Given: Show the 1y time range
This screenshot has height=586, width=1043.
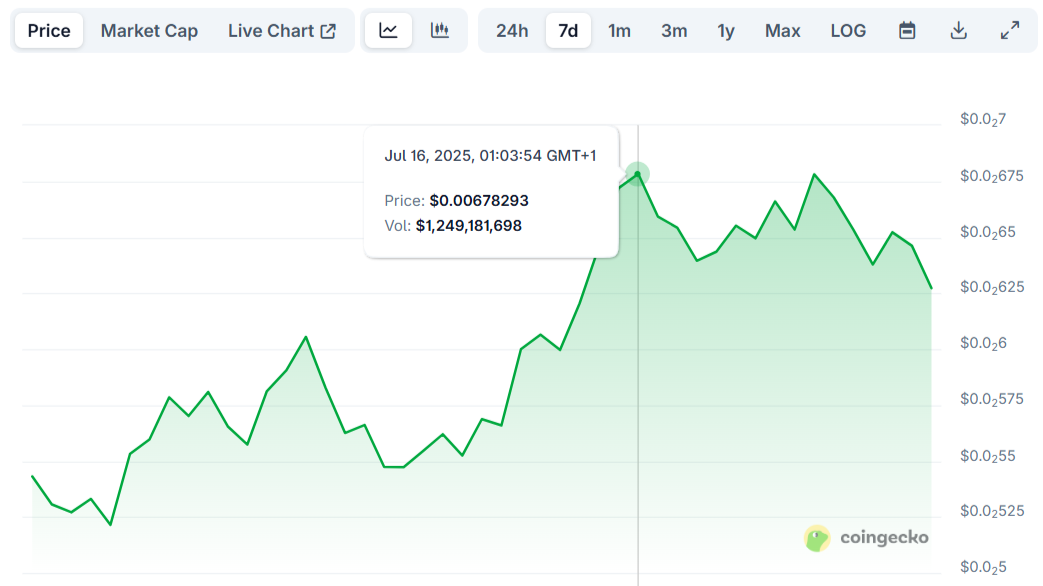Looking at the screenshot, I should click(726, 31).
